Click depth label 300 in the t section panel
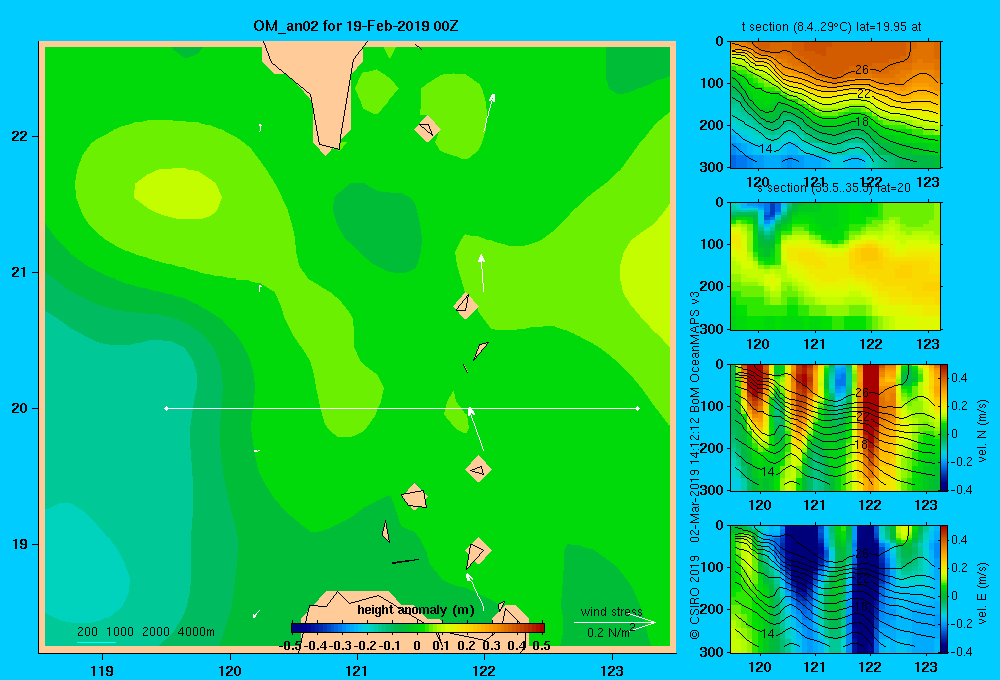 [x=712, y=167]
